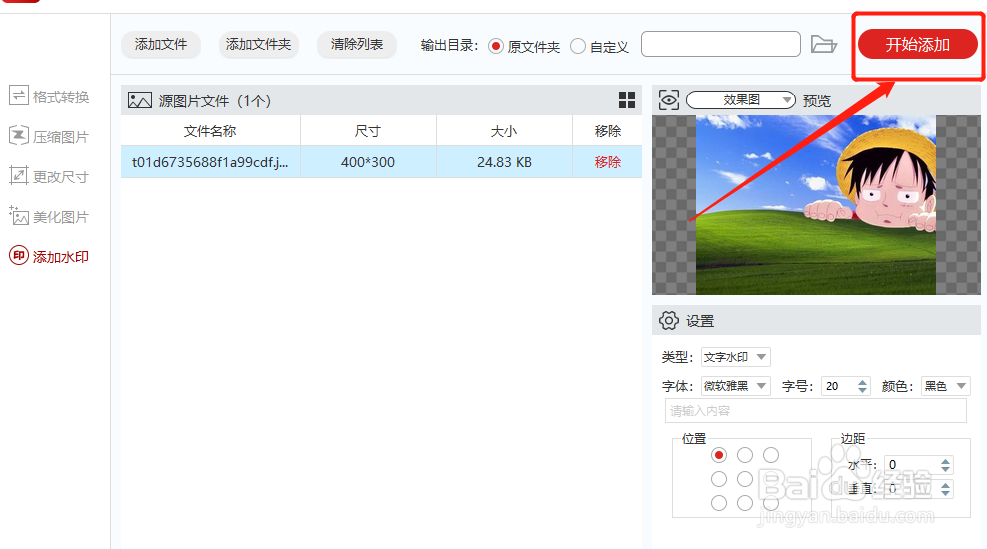Click the 文件名称 column header
987x549 pixels.
coord(210,131)
